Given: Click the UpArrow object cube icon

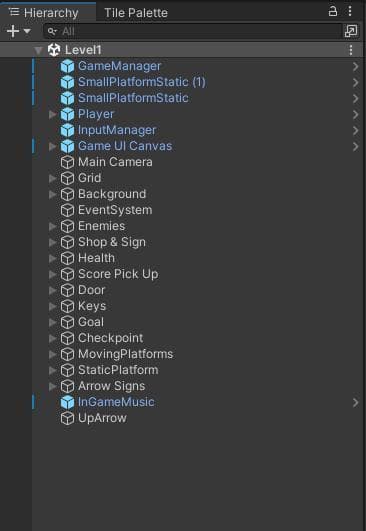Looking at the screenshot, I should coord(67,418).
